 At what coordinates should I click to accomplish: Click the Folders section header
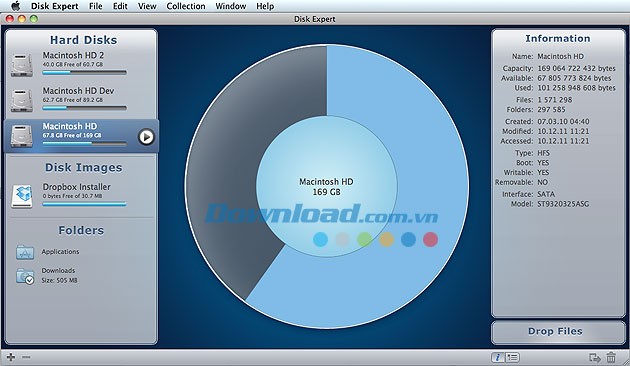(81, 231)
